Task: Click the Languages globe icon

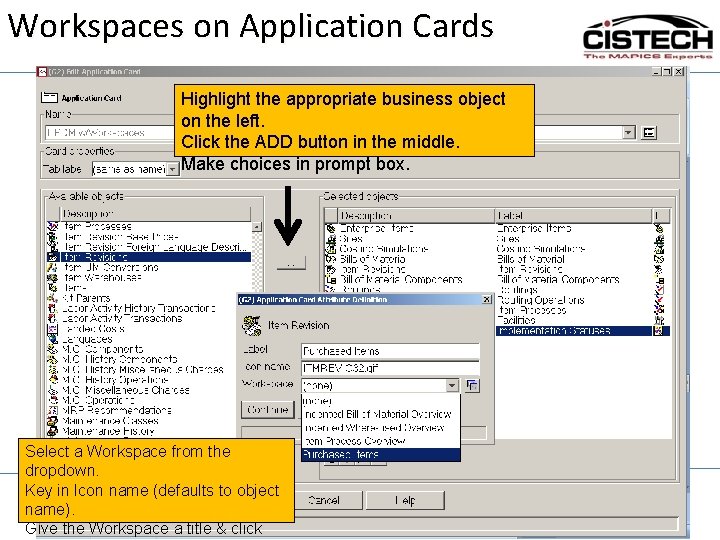Action: point(53,339)
